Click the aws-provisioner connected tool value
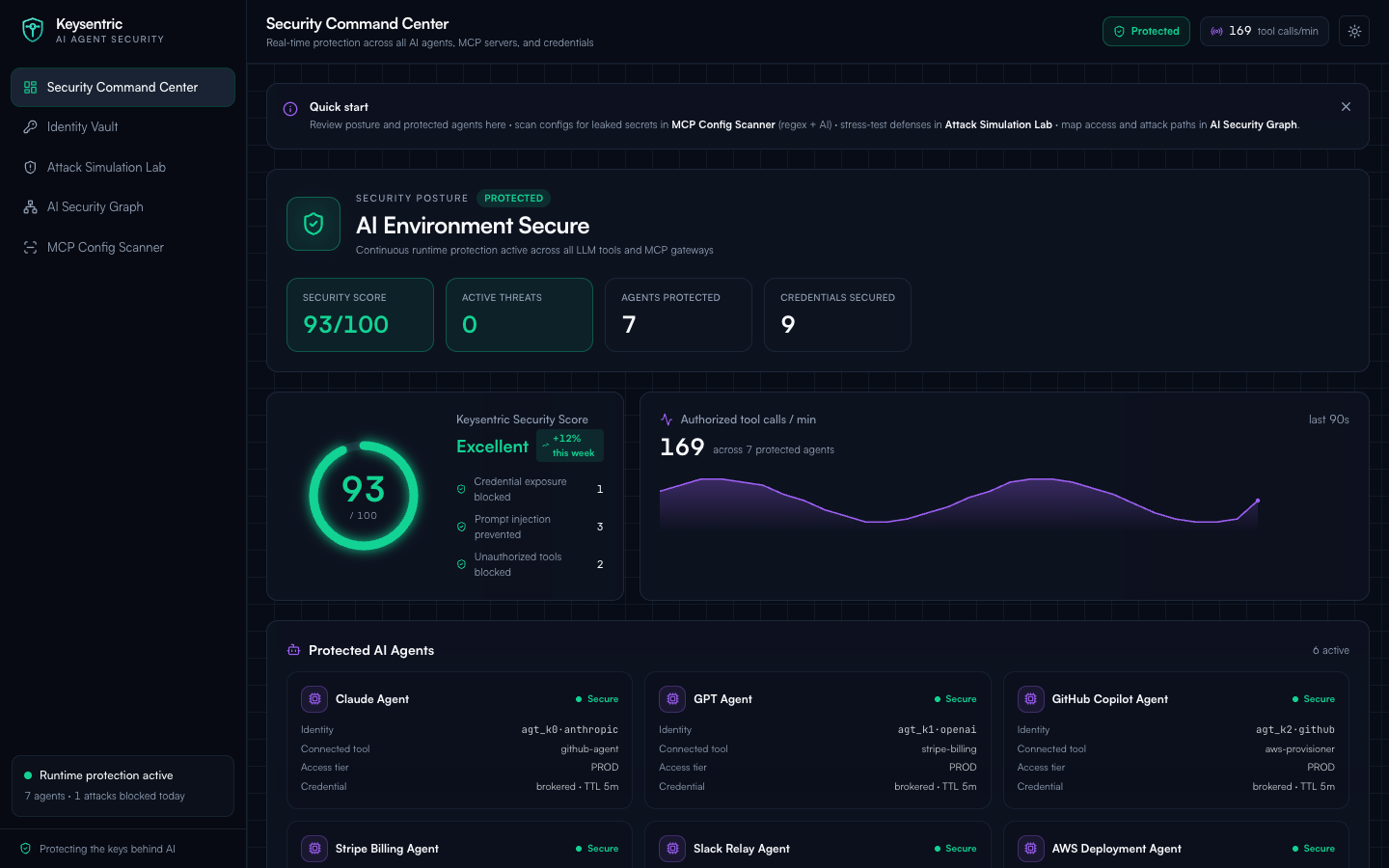This screenshot has width=1389, height=868. click(x=1300, y=749)
